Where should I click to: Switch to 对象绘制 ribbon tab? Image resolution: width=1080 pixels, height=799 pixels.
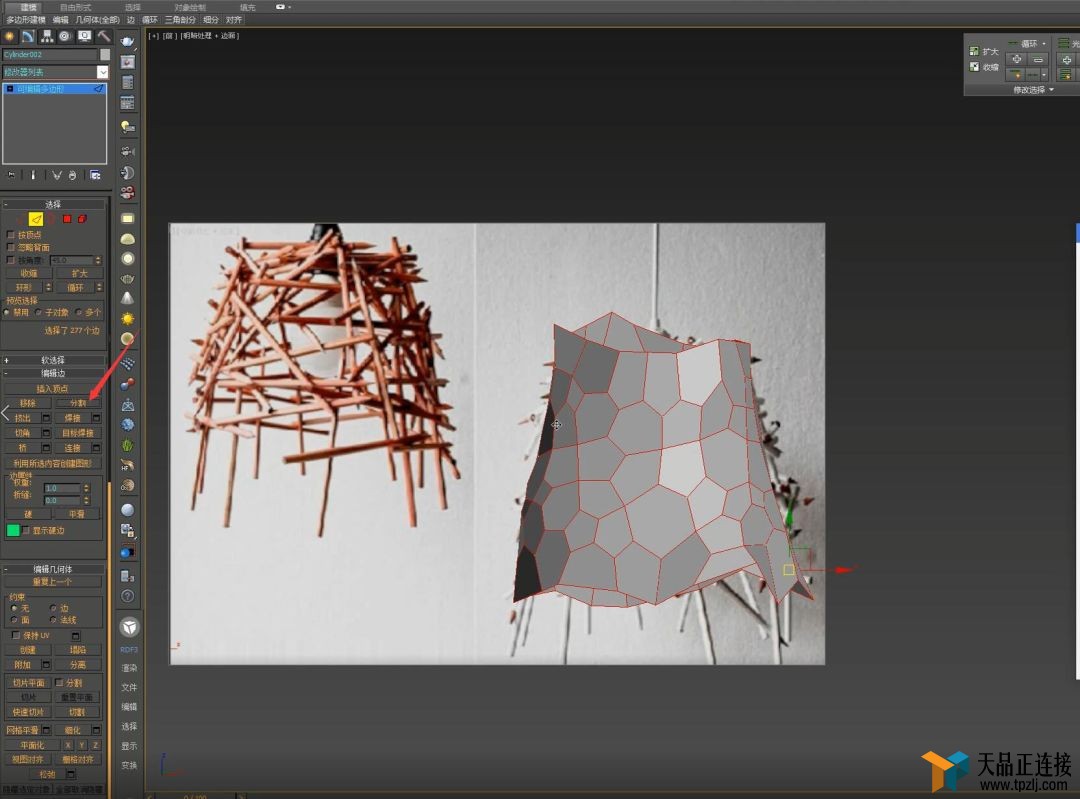(x=190, y=7)
